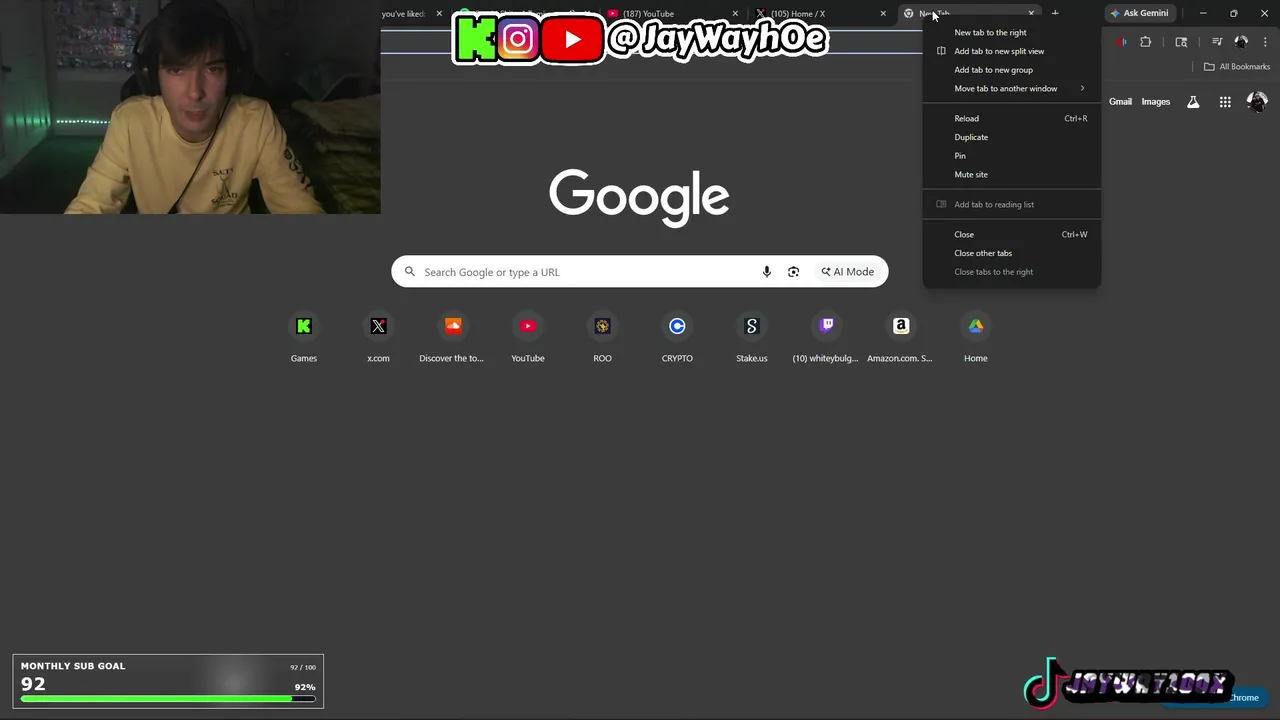The width and height of the screenshot is (1280, 720).
Task: Open the CRYPTO shortcut tile
Action: [677, 338]
